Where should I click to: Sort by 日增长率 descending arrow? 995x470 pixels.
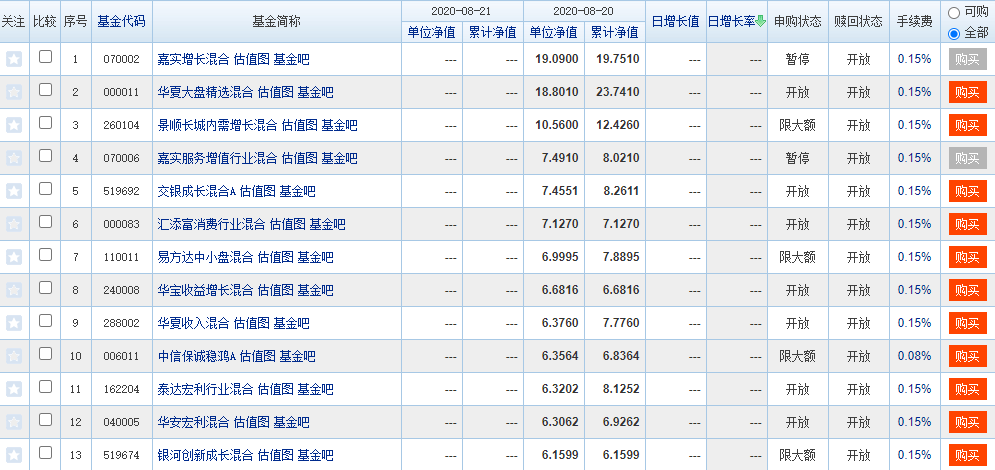[761, 22]
